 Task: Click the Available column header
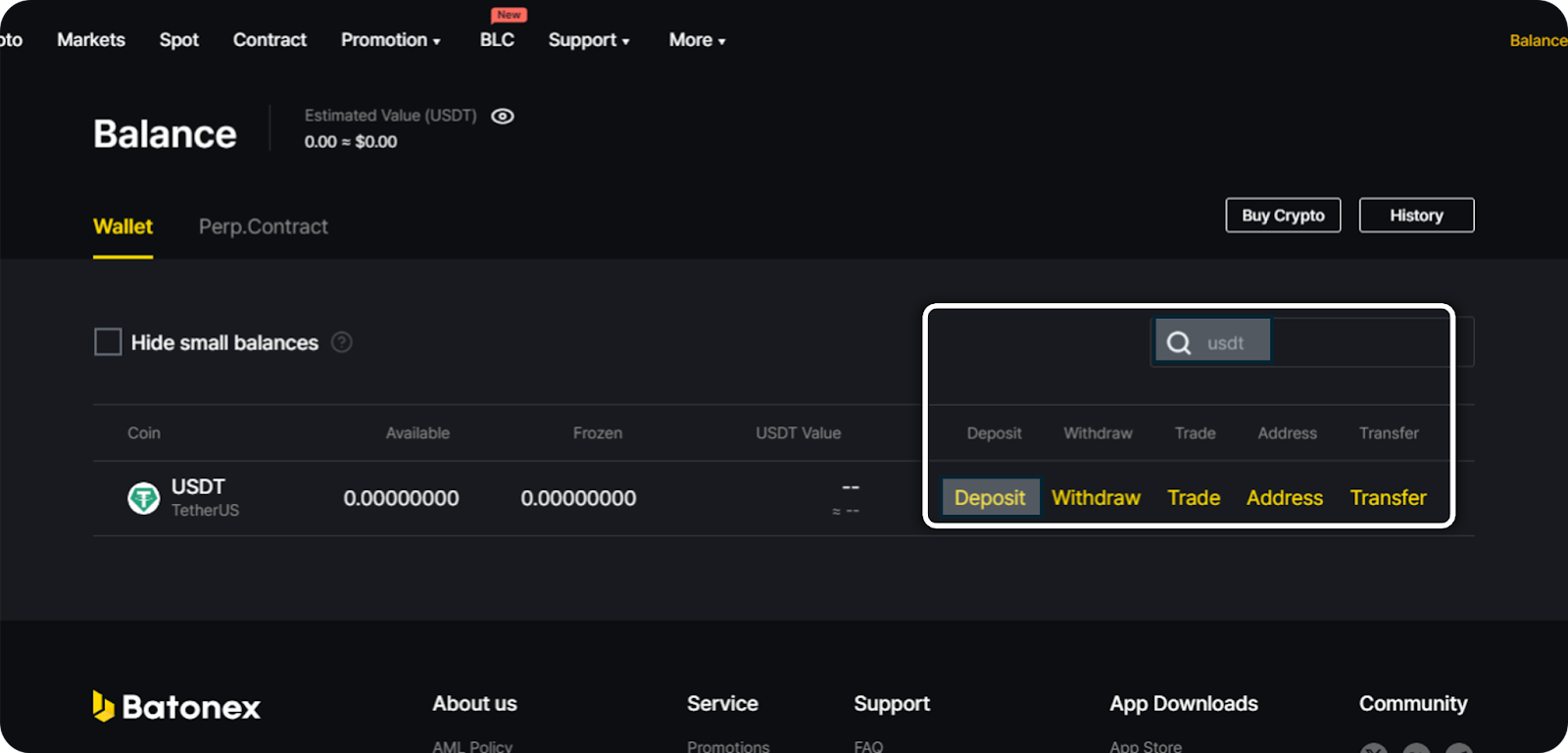(417, 432)
